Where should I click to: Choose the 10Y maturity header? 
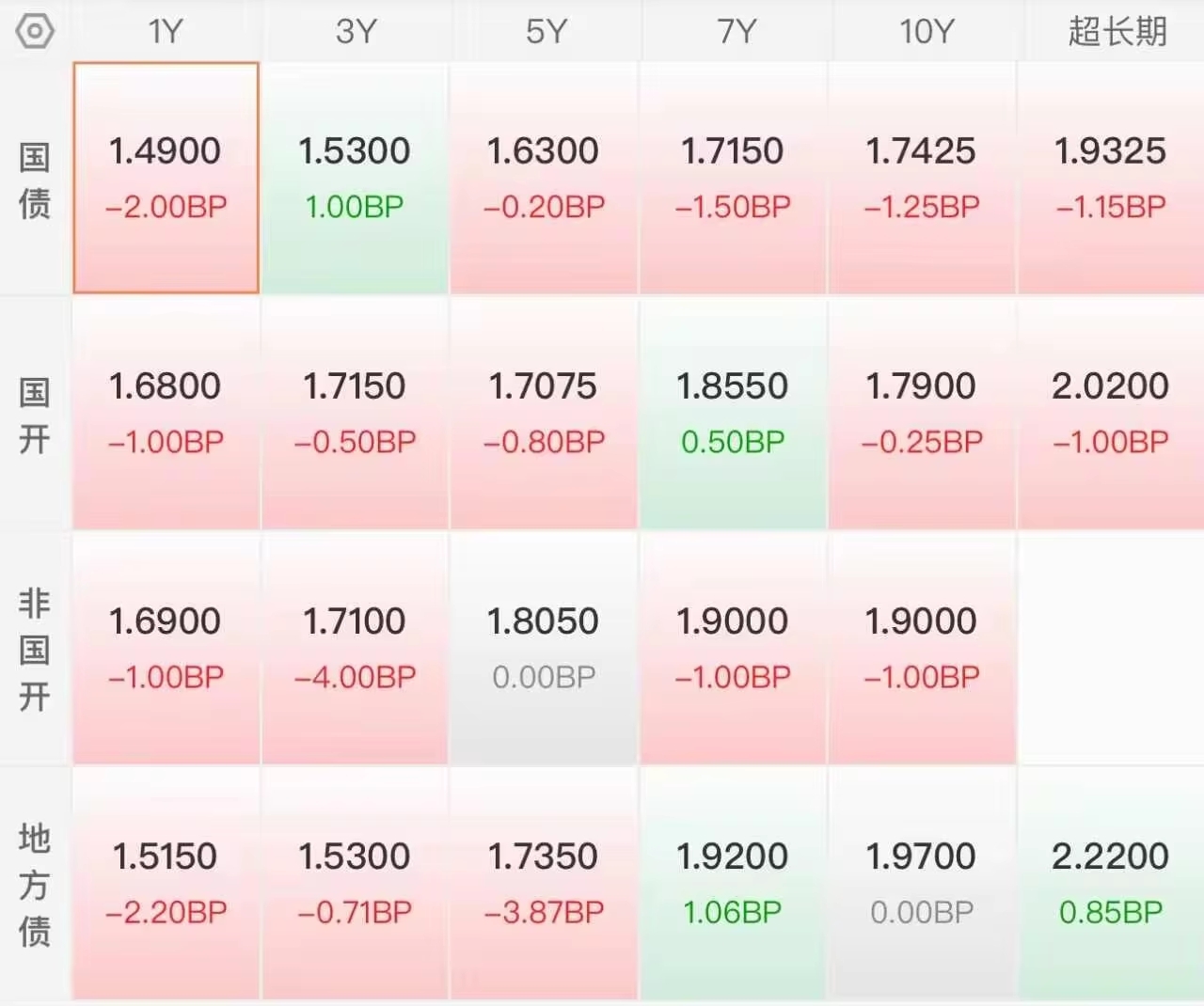point(926,32)
